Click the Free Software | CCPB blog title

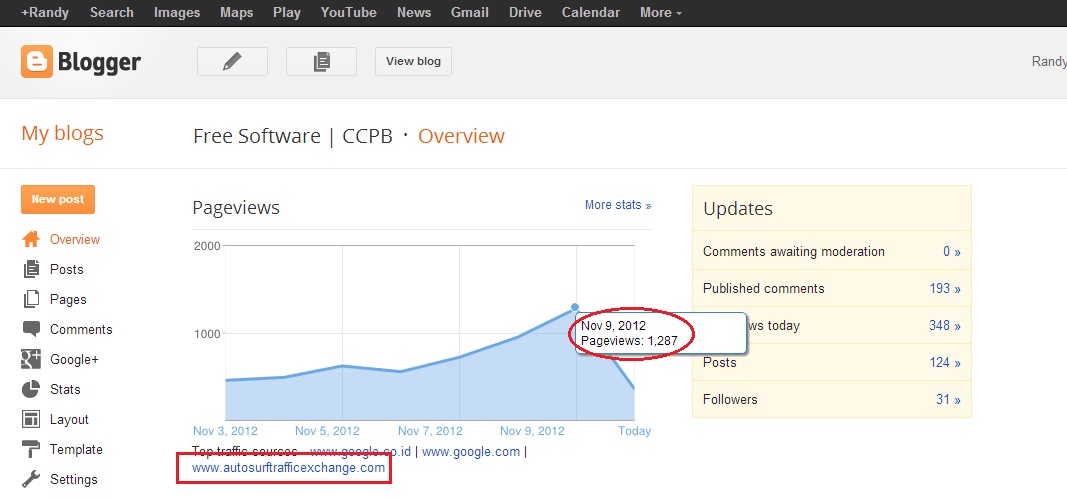pyautogui.click(x=293, y=136)
